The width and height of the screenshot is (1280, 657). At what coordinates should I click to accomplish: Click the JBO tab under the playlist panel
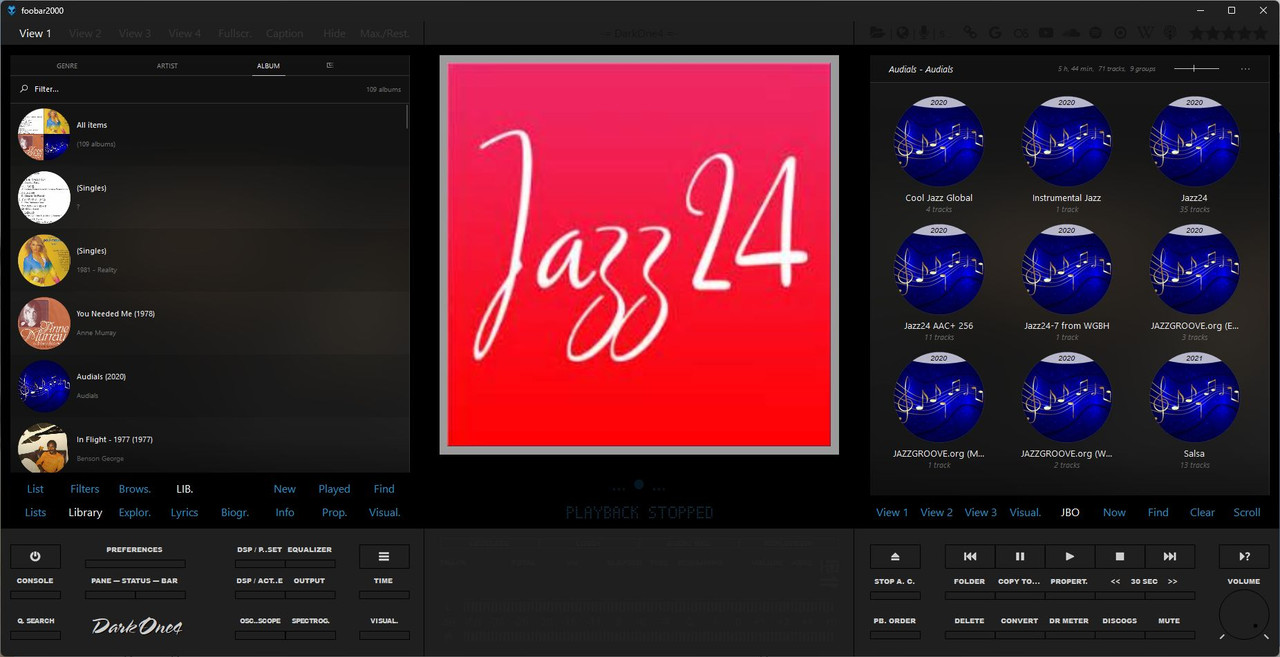pyautogui.click(x=1070, y=512)
